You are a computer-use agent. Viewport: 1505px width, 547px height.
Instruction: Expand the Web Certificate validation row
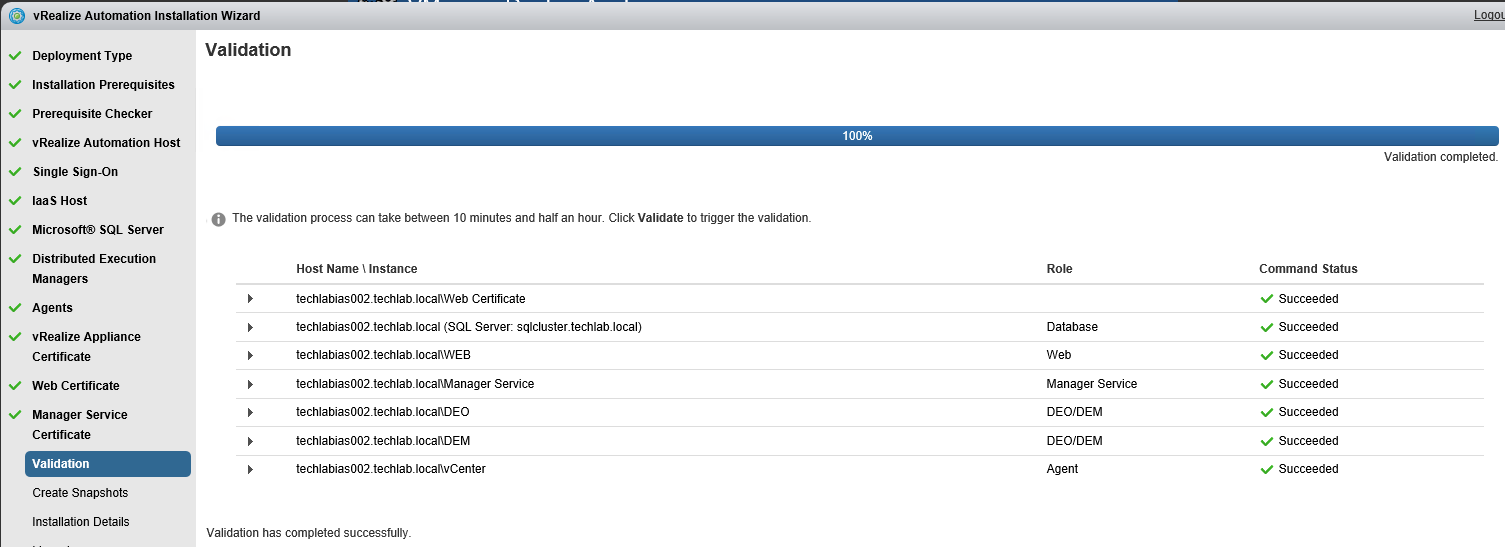coord(250,299)
